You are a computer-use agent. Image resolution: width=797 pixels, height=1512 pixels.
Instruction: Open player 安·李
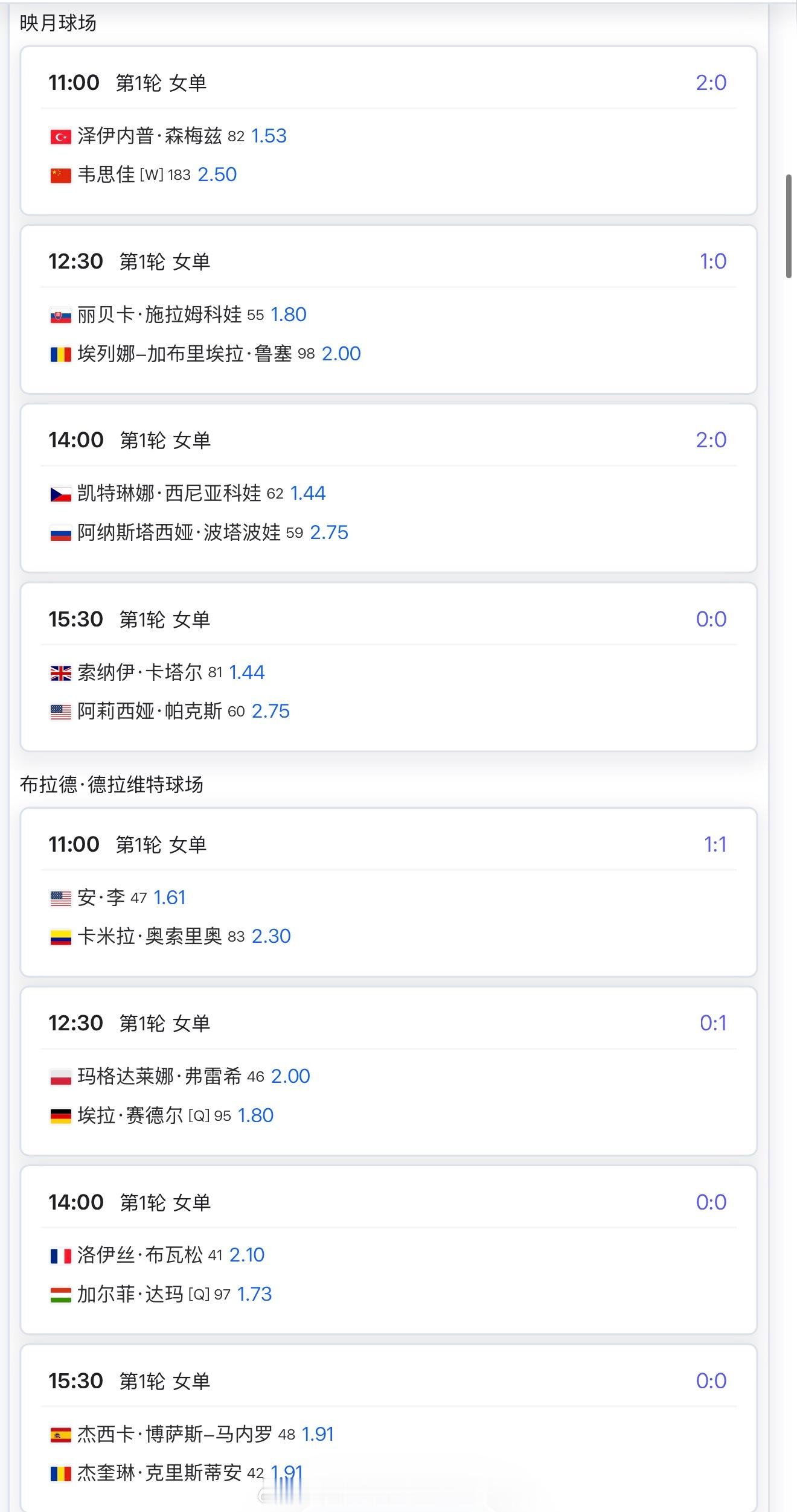coord(101,898)
